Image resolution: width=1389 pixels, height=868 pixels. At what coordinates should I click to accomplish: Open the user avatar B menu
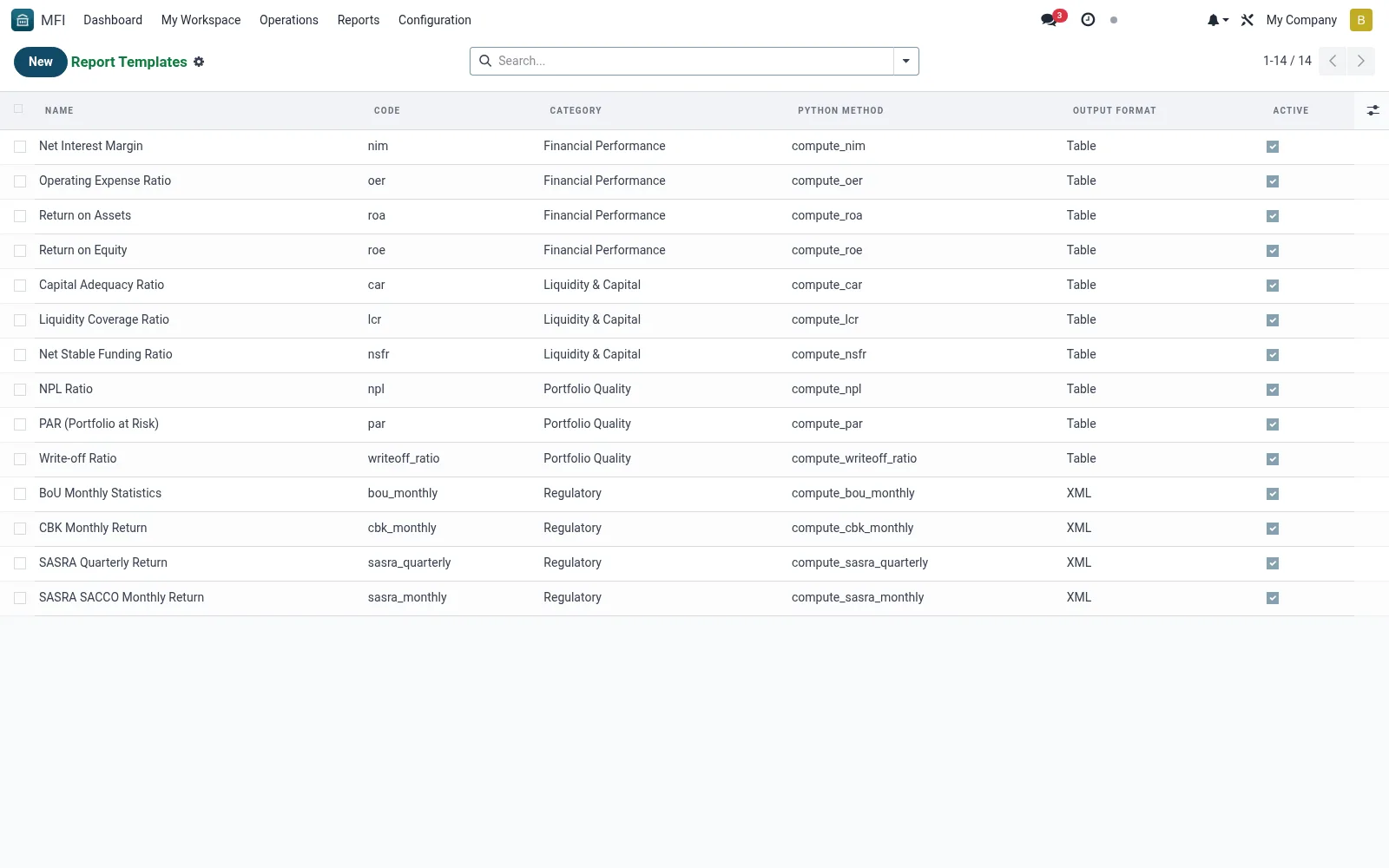coord(1360,20)
